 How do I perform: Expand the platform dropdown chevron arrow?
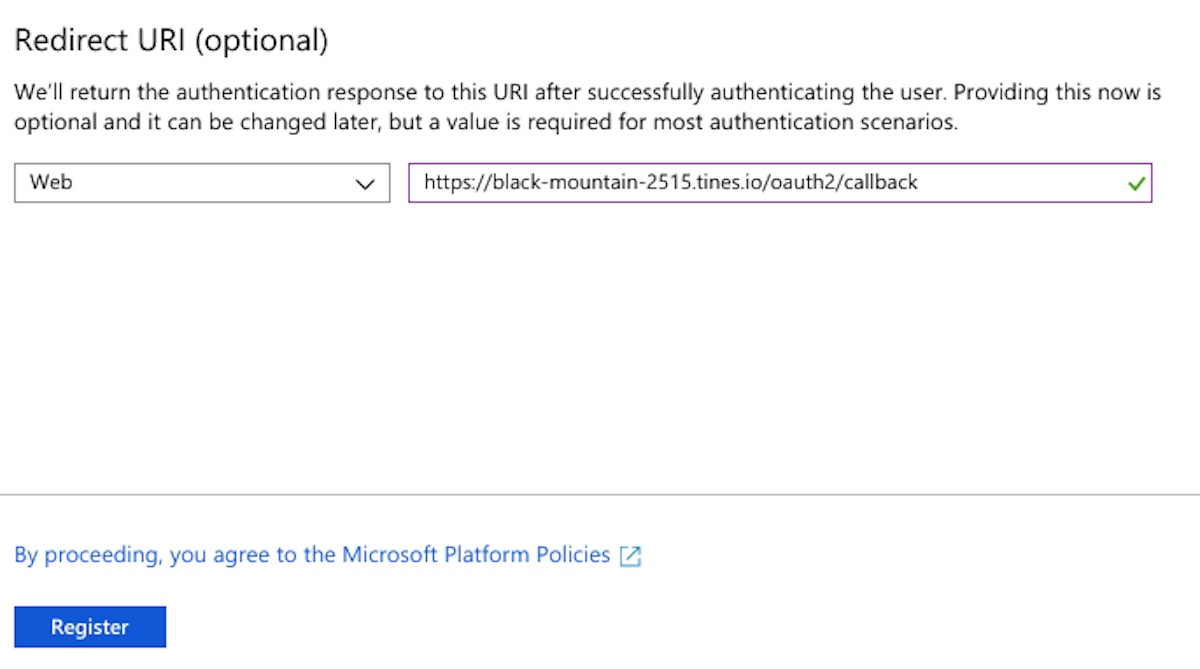click(x=365, y=184)
